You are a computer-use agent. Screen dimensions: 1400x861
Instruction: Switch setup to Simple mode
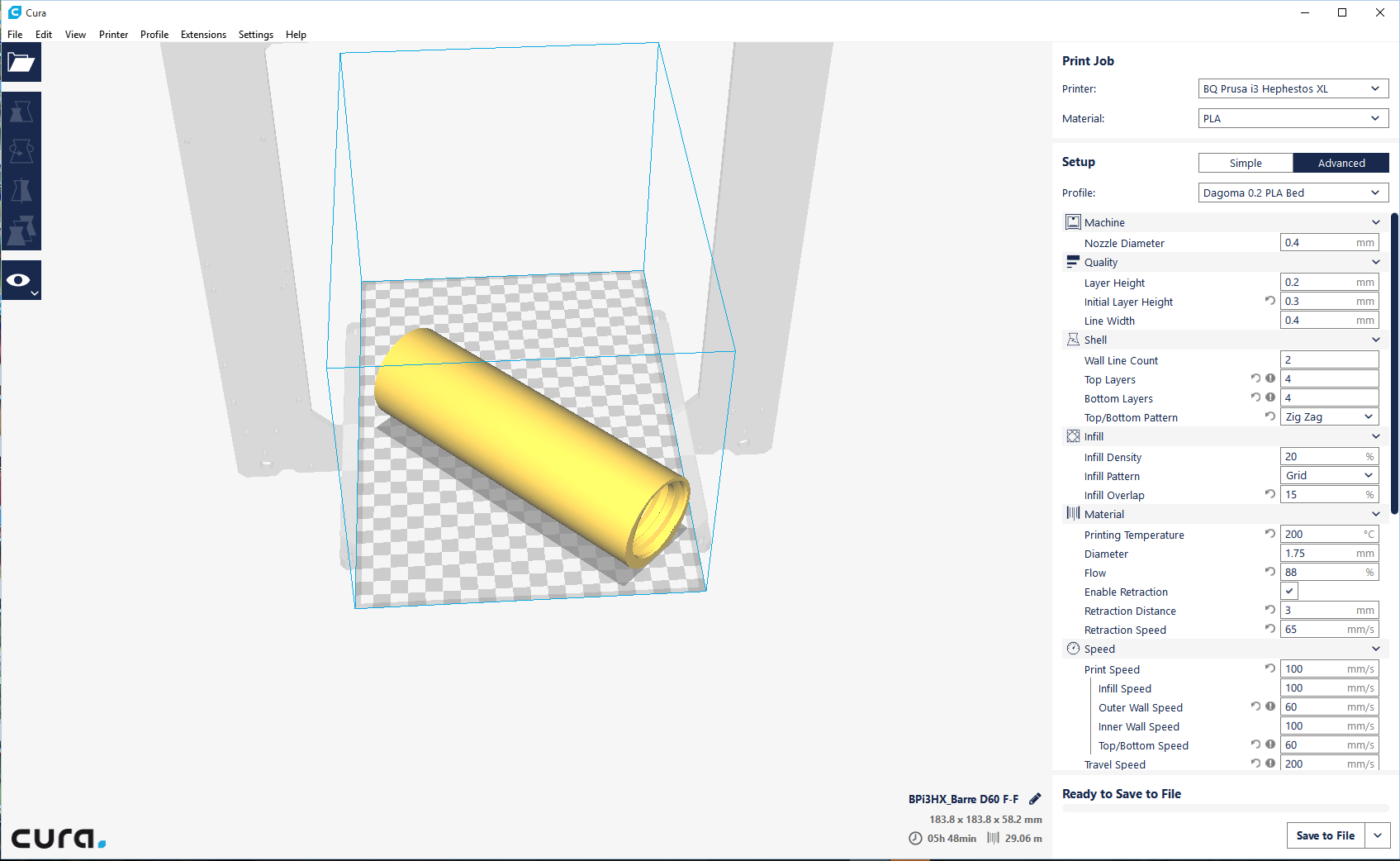(1246, 164)
